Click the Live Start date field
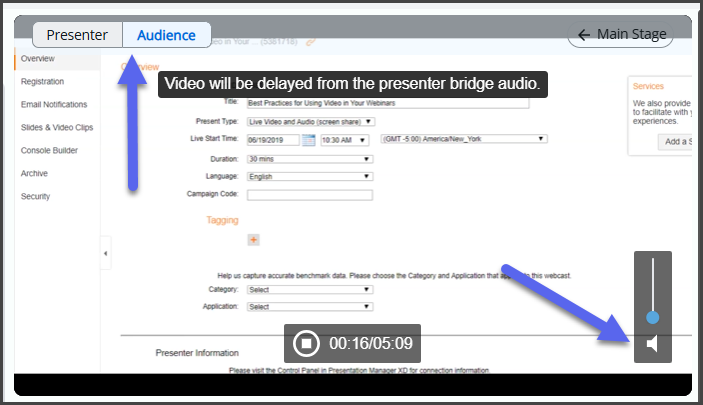 tap(273, 140)
